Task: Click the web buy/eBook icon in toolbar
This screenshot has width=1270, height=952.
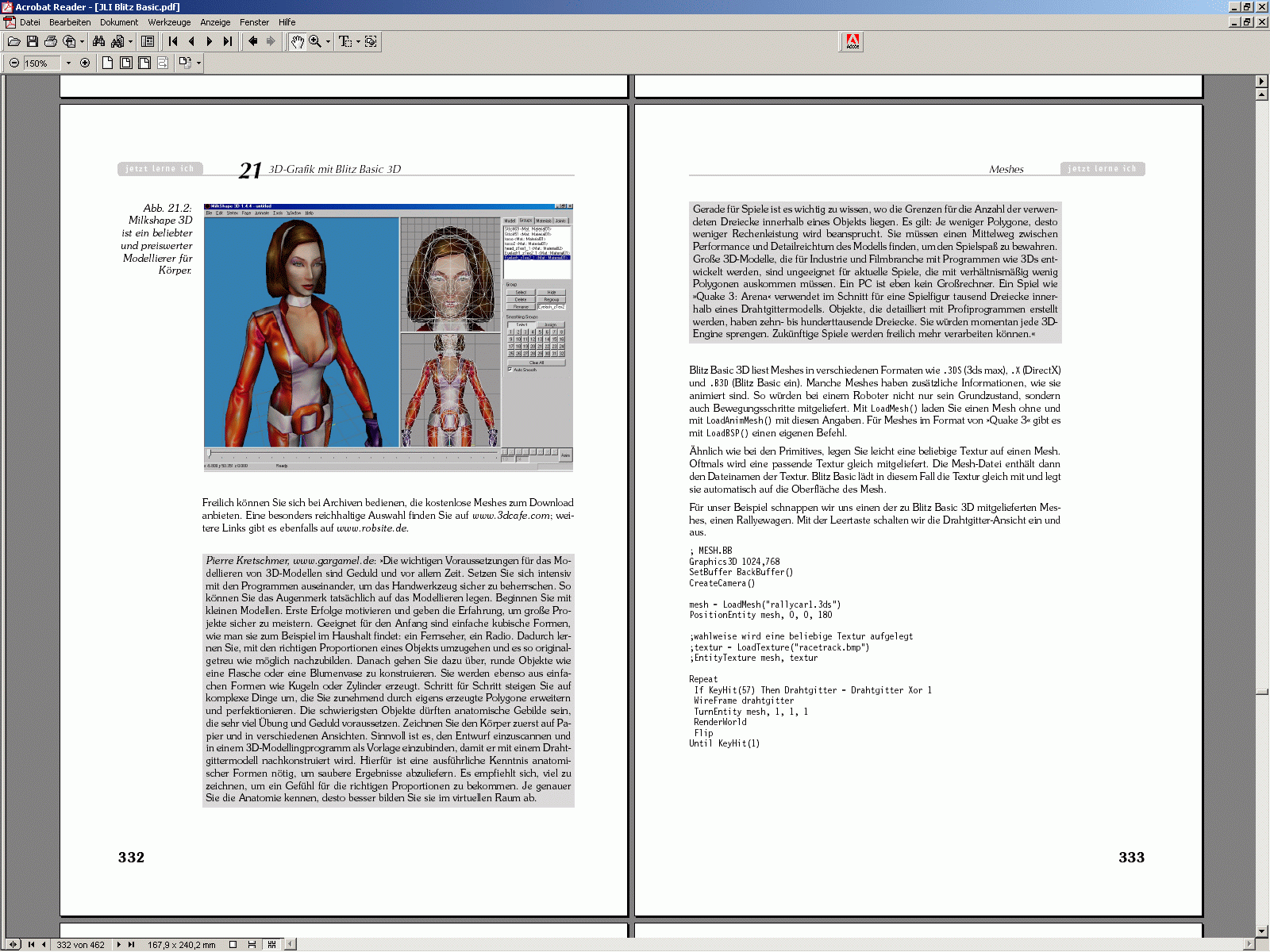Action: coord(70,41)
